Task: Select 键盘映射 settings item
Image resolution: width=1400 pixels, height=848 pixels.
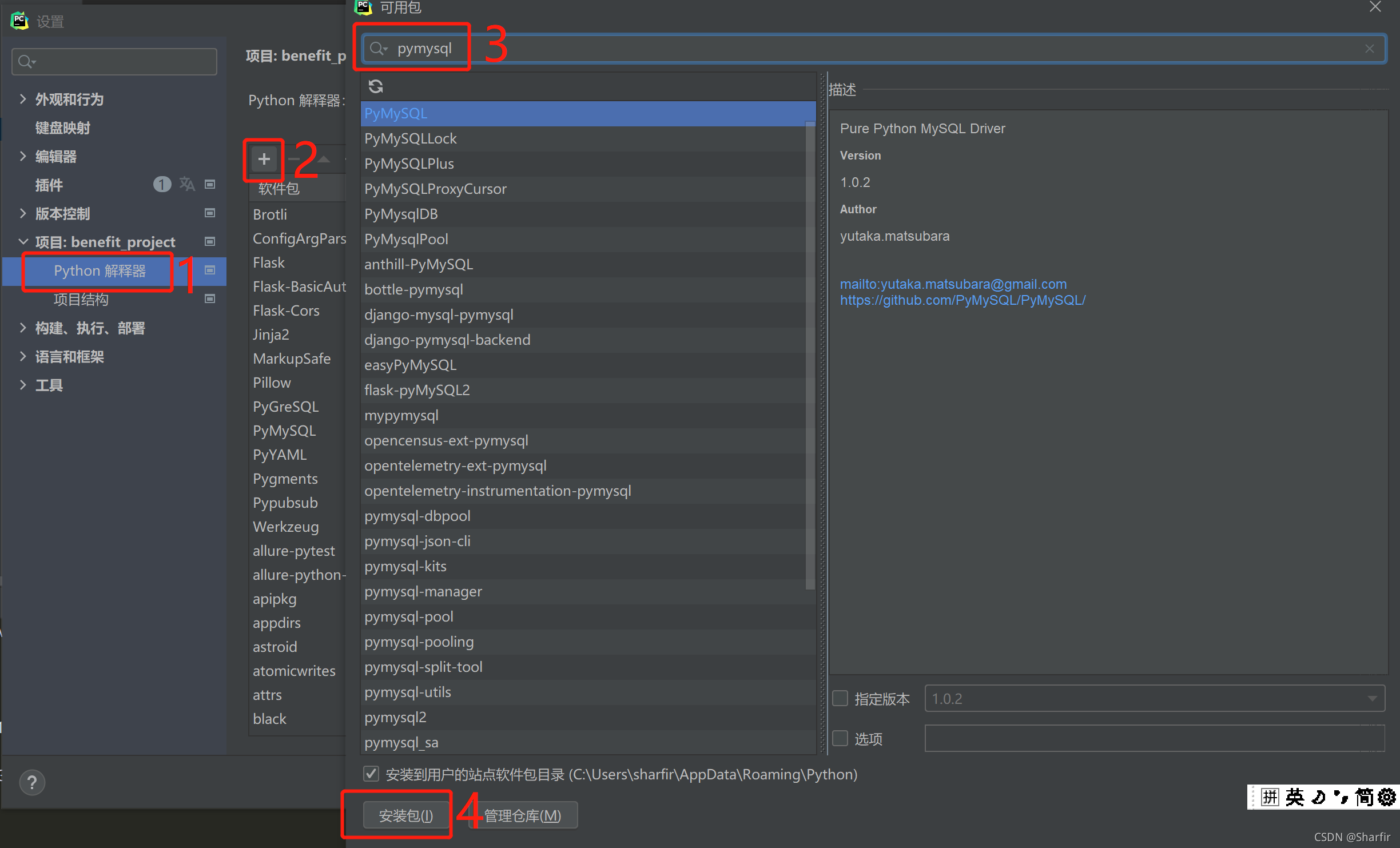Action: 63,128
